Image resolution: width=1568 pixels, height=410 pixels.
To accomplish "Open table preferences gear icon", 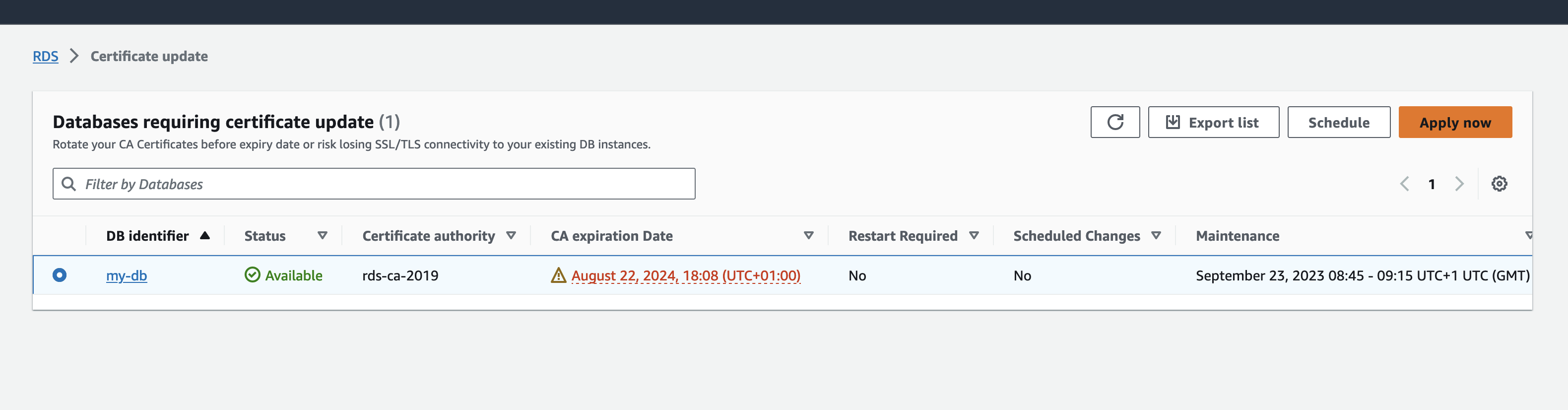I will point(1499,184).
